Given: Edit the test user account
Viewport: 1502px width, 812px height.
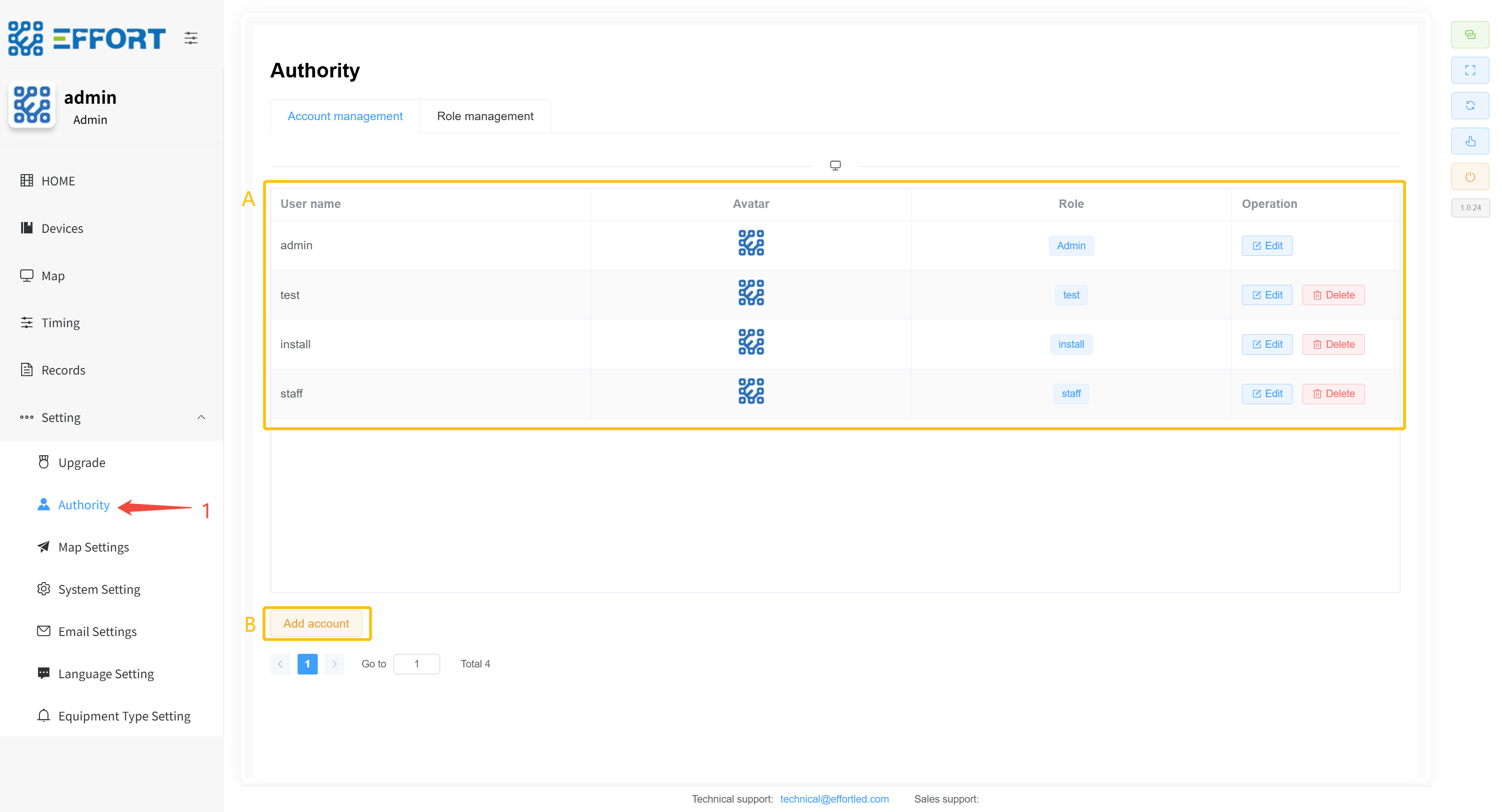Looking at the screenshot, I should coord(1266,295).
